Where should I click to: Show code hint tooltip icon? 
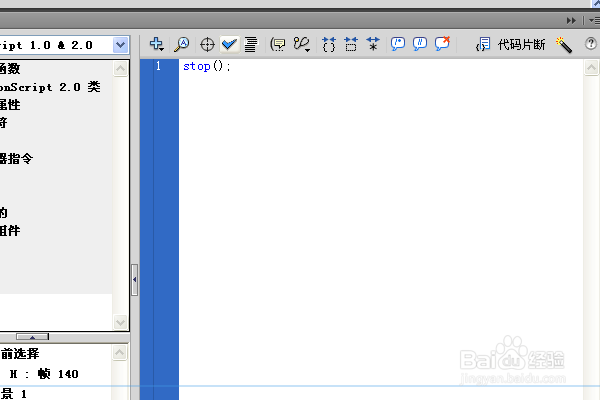[x=277, y=44]
